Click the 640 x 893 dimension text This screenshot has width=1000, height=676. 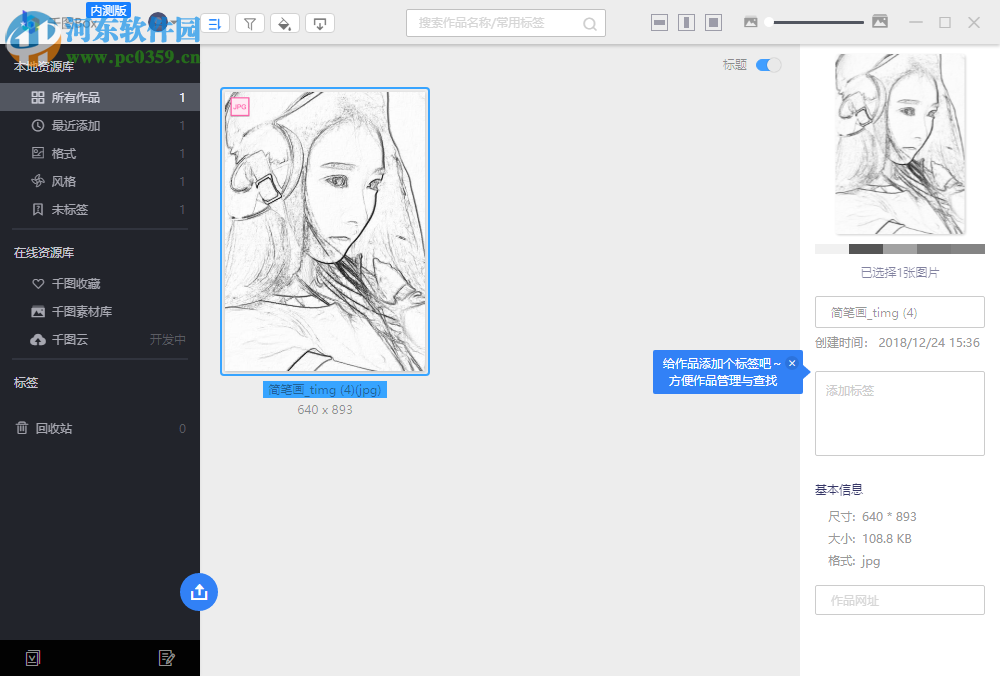tap(325, 410)
